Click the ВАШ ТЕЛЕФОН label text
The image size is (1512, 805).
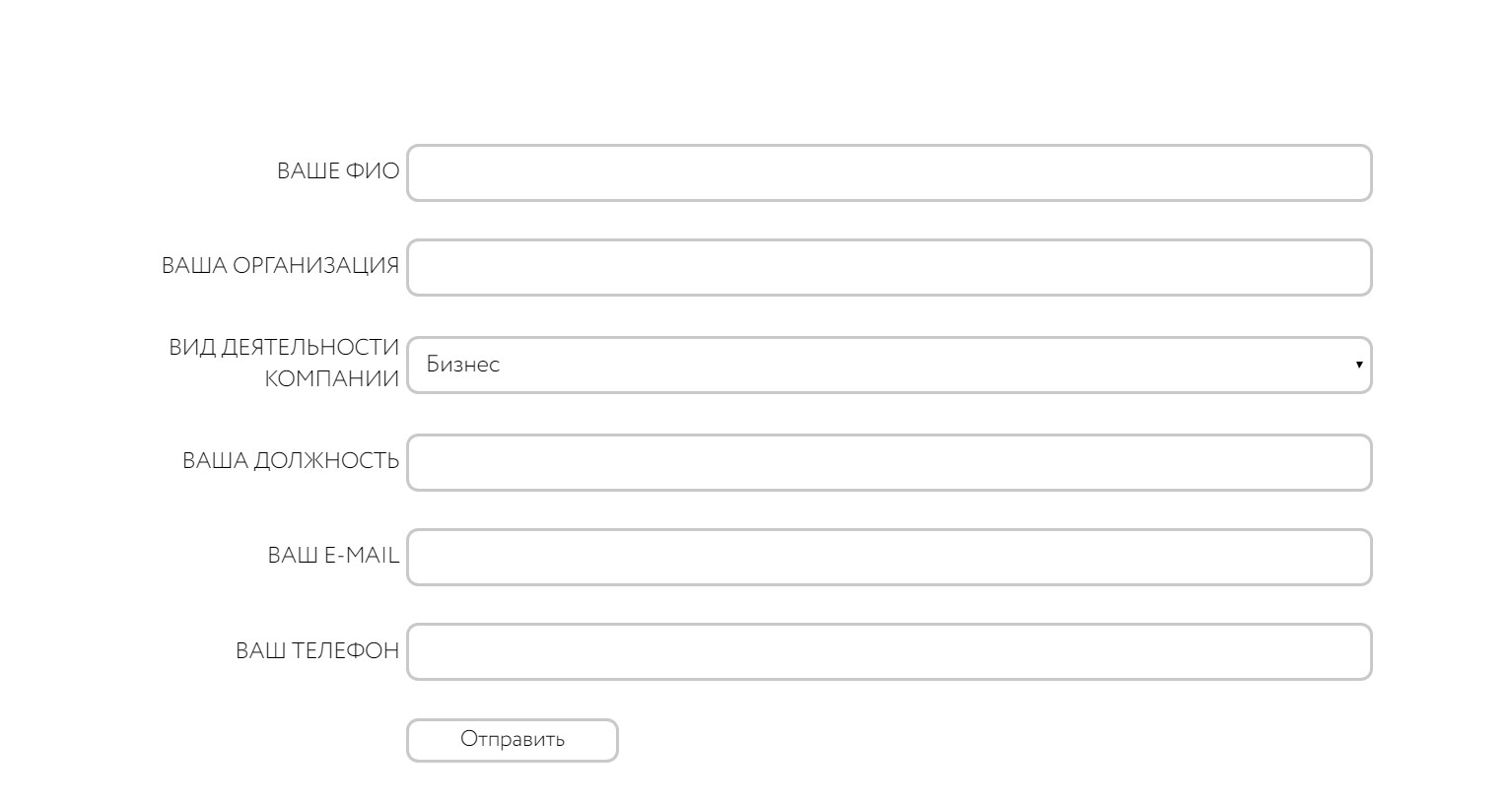tap(316, 651)
